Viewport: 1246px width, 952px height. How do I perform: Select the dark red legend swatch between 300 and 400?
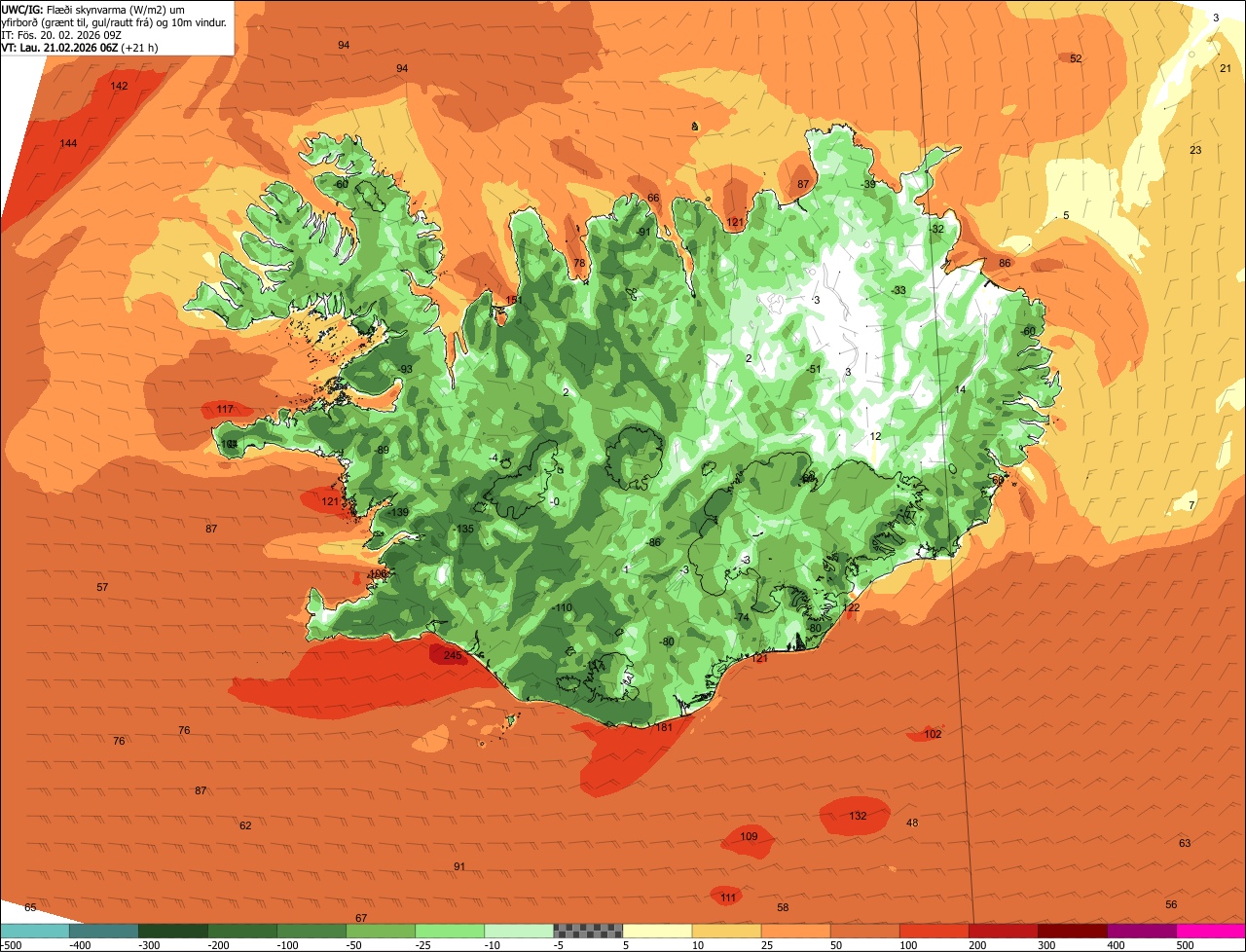[1072, 931]
